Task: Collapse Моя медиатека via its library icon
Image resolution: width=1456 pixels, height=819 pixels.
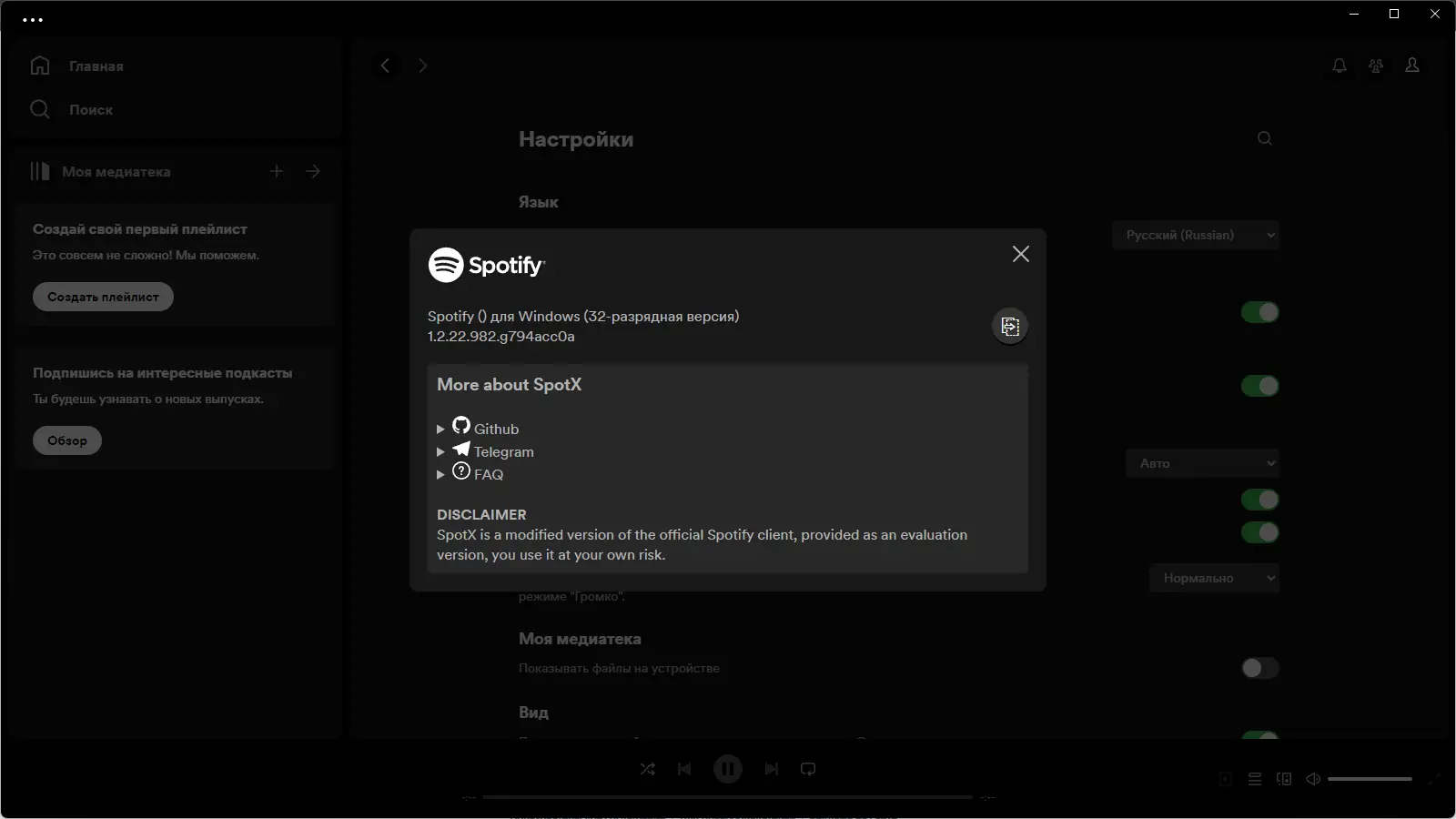Action: click(40, 171)
